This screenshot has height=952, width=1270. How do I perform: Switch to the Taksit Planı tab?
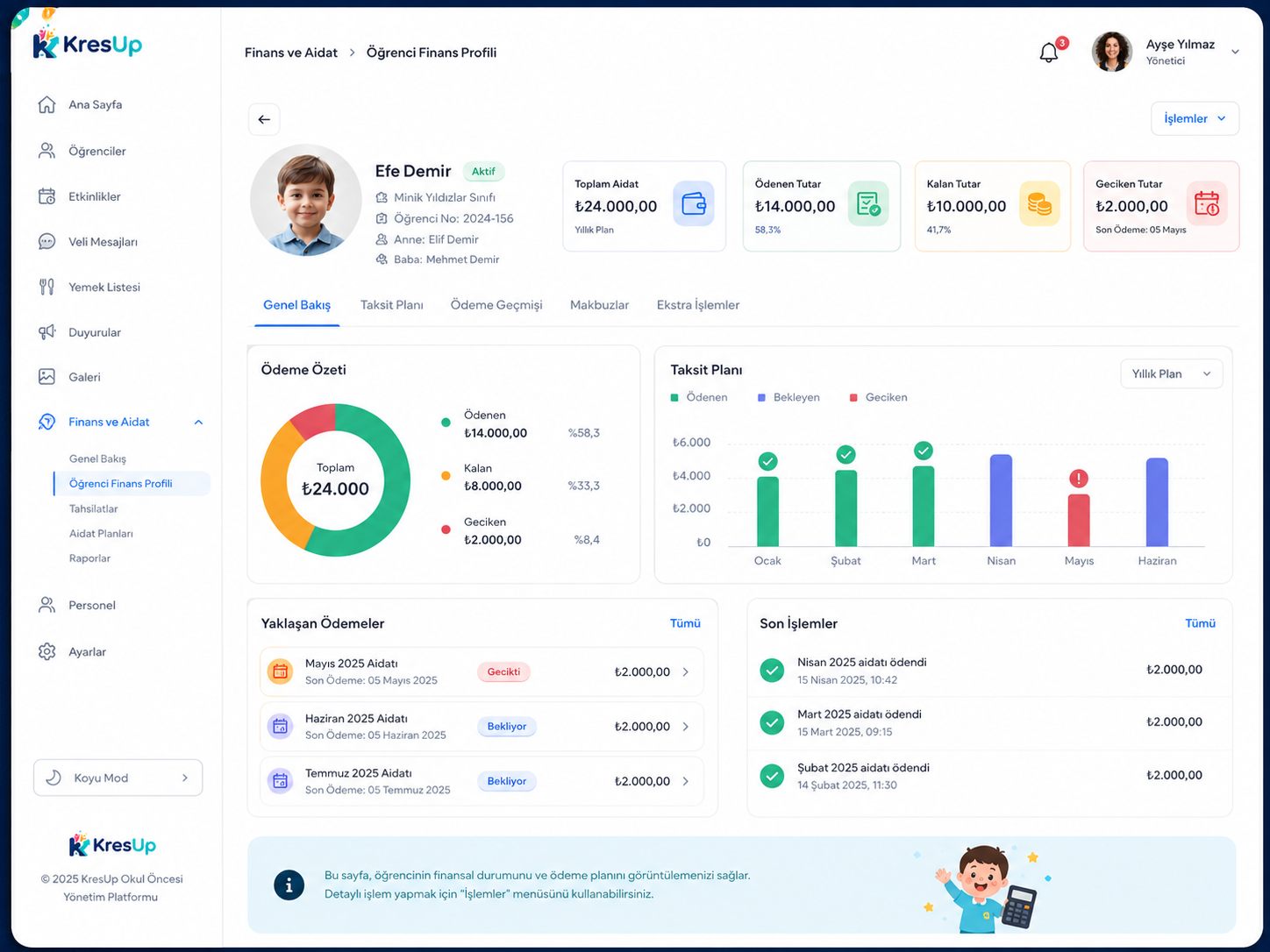(x=392, y=305)
